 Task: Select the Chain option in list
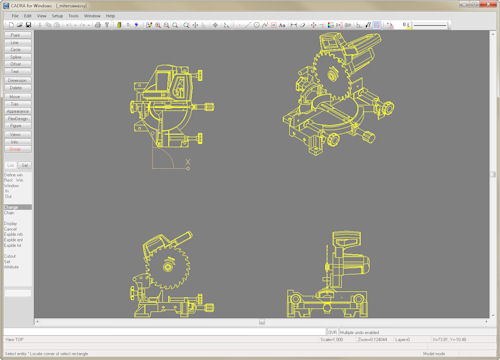9,213
